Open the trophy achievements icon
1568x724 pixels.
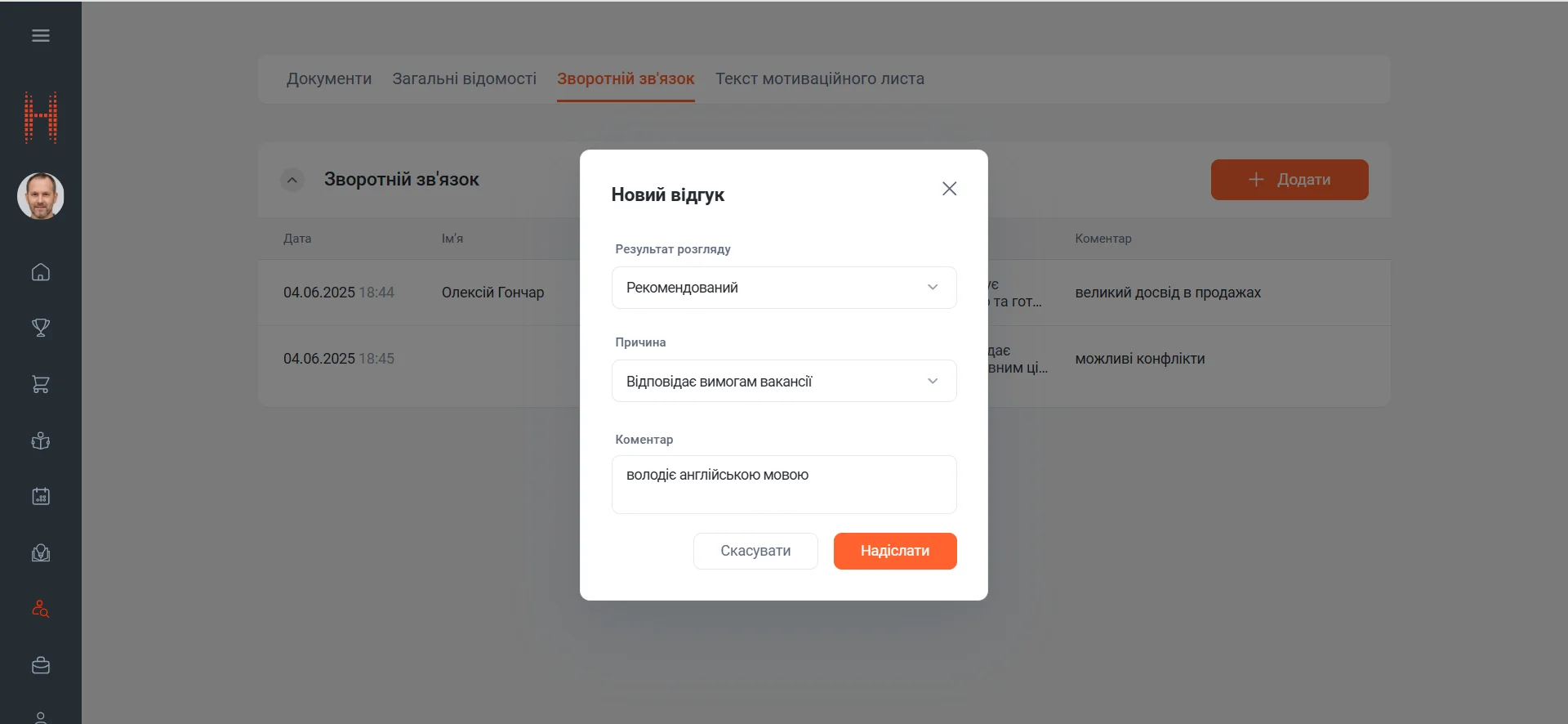tap(41, 328)
